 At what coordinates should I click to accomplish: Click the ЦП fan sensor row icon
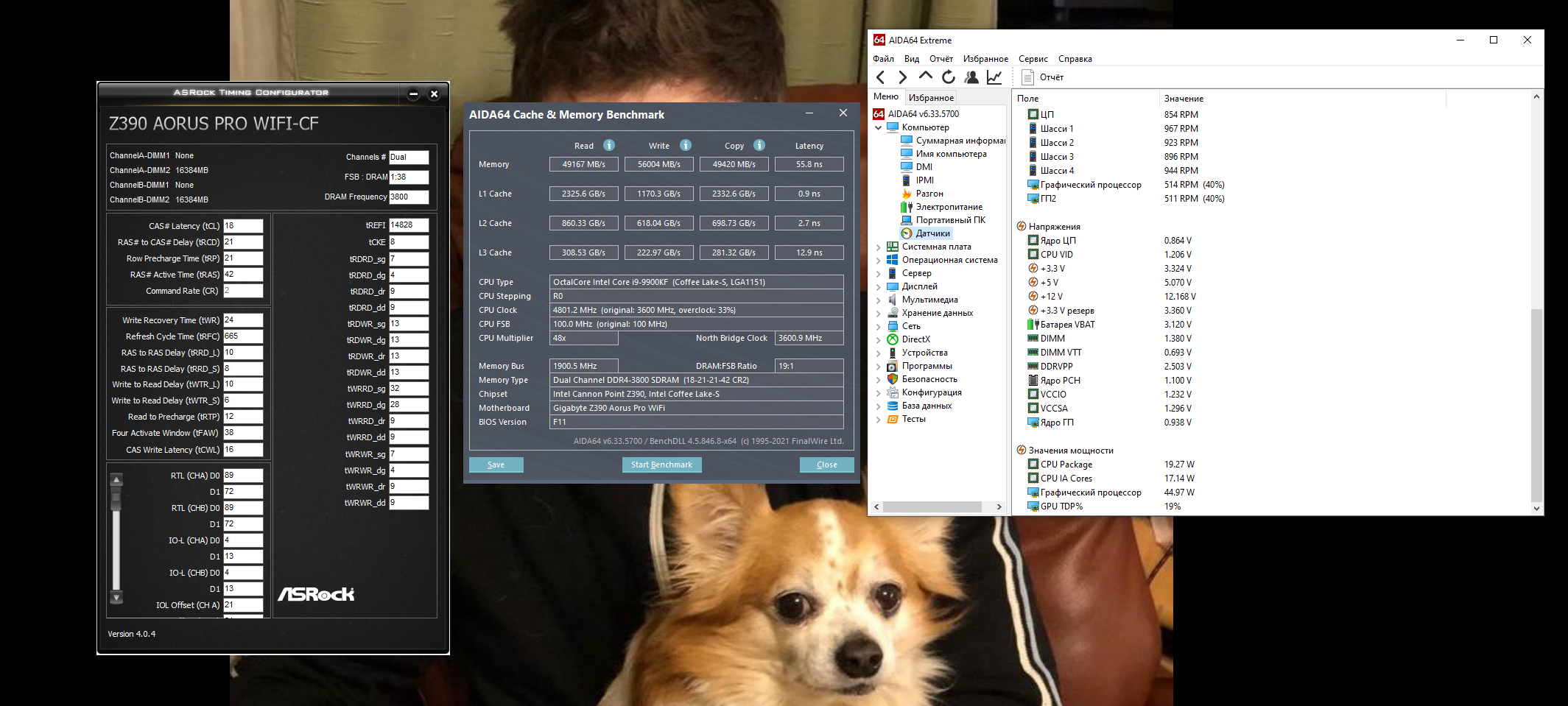[x=1033, y=115]
